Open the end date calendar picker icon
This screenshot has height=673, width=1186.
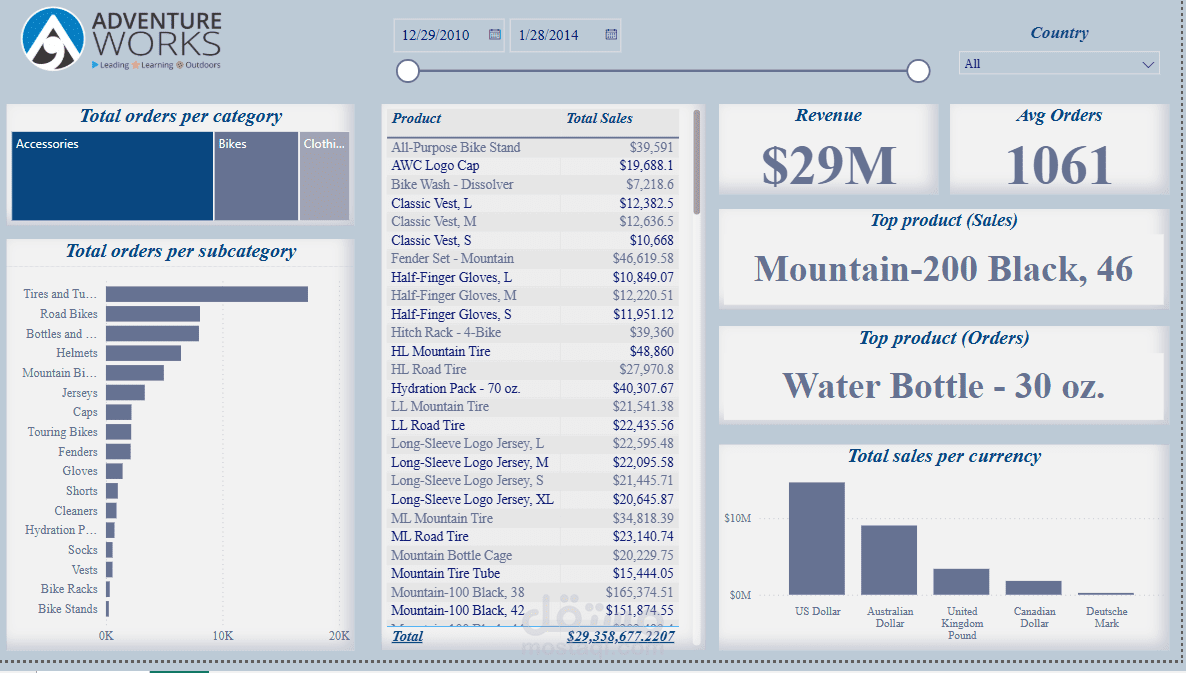611,35
